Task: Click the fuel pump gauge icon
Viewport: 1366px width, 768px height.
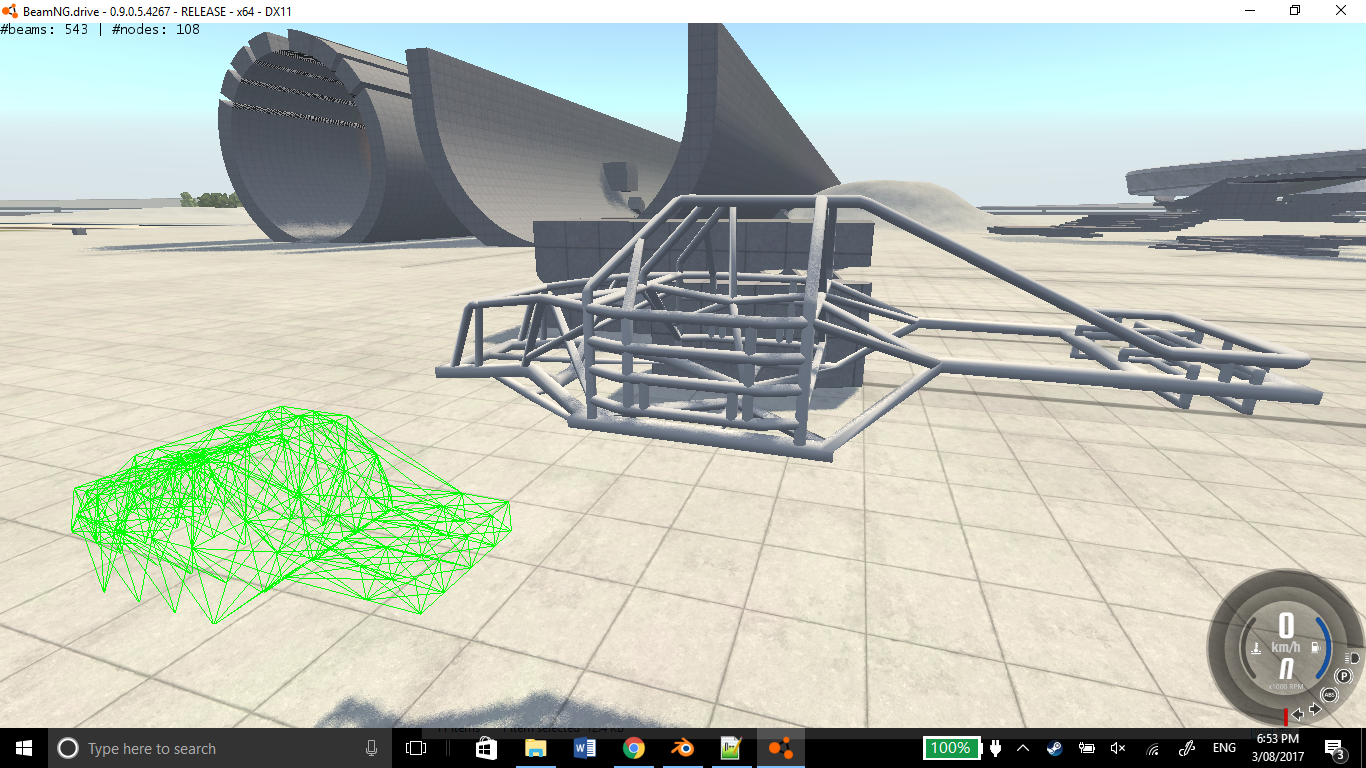Action: point(1314,648)
